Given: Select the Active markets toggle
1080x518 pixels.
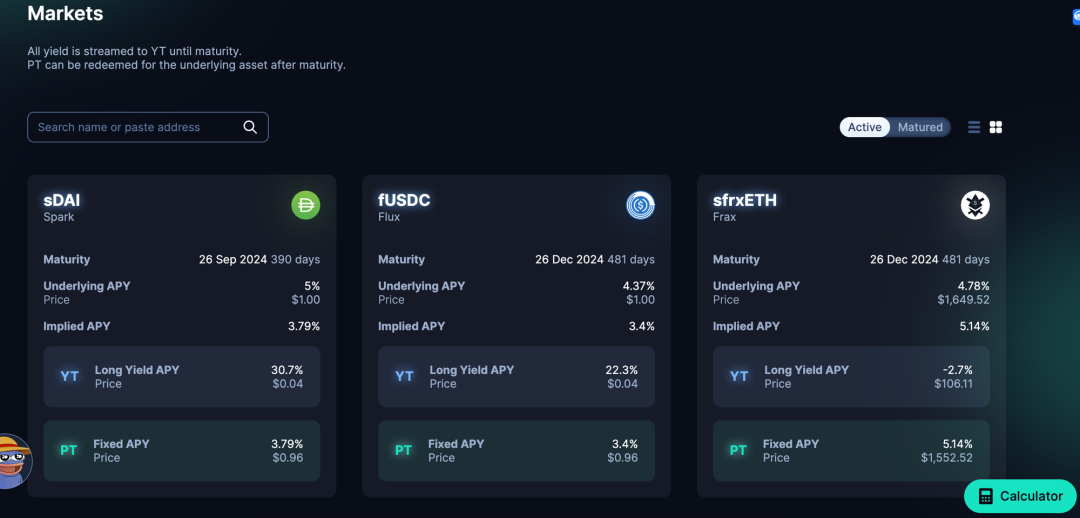Looking at the screenshot, I should [865, 127].
